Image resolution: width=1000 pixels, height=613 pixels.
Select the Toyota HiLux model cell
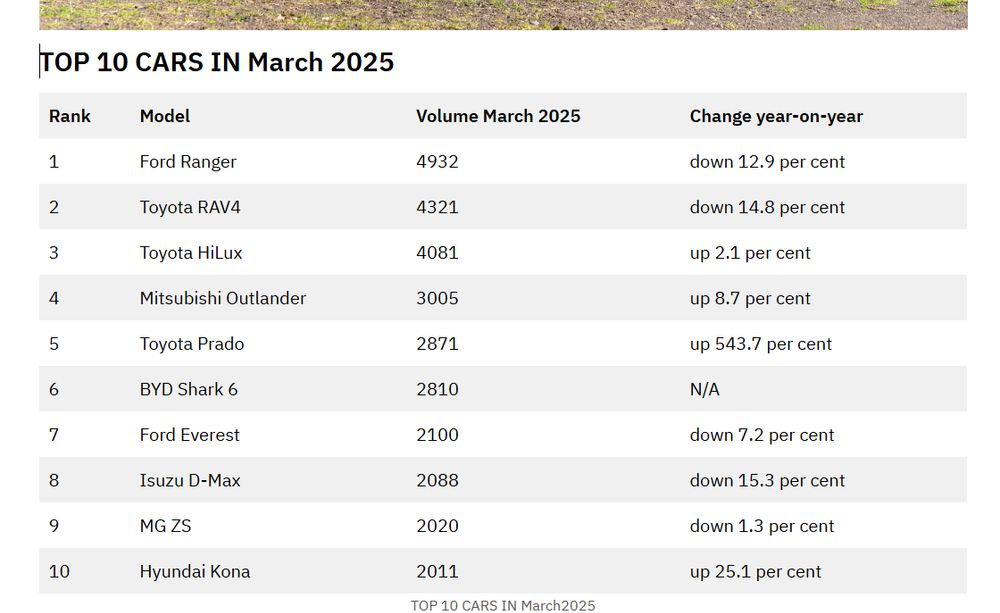pos(191,253)
